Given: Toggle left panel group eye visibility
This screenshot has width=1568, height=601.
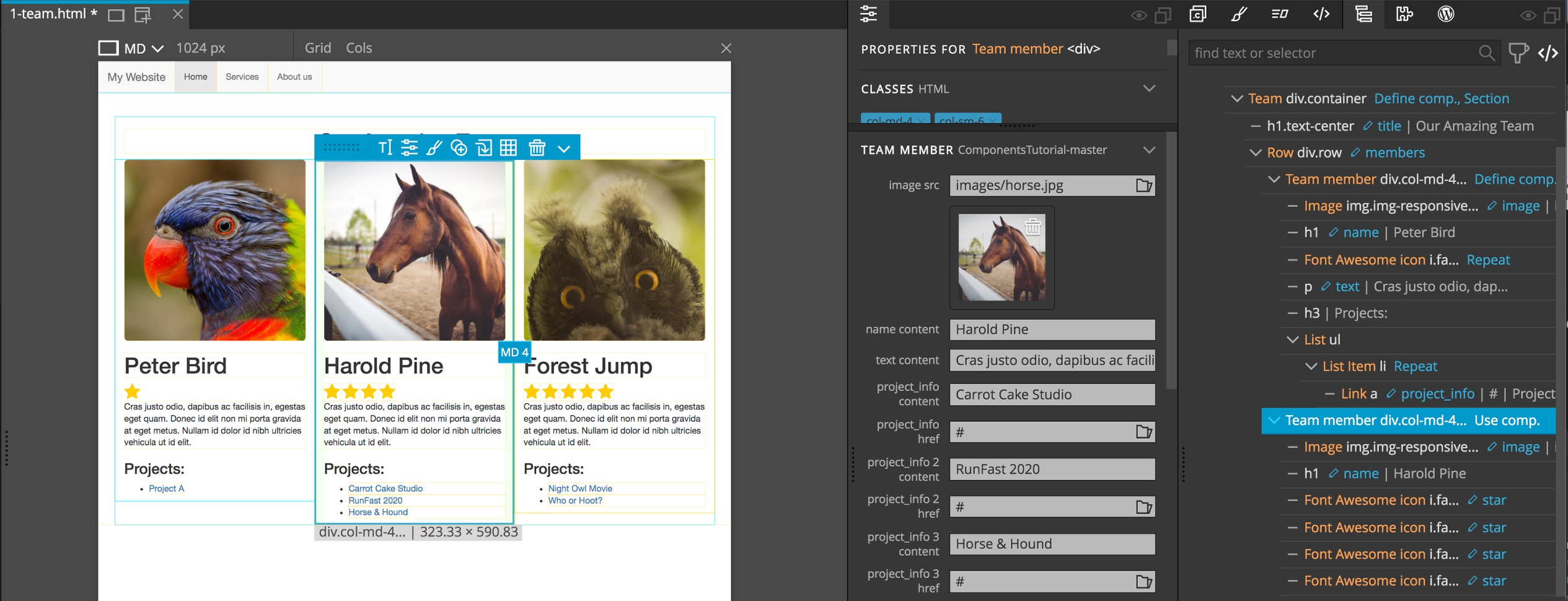Looking at the screenshot, I should 1139,15.
